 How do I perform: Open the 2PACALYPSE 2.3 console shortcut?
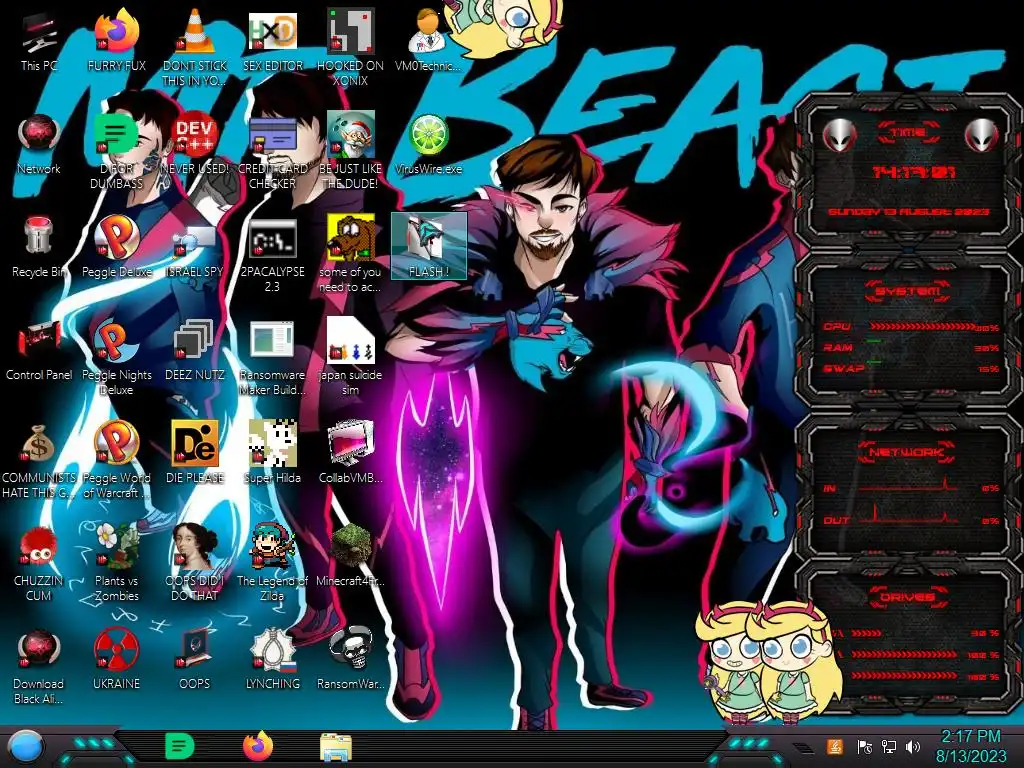pyautogui.click(x=272, y=255)
